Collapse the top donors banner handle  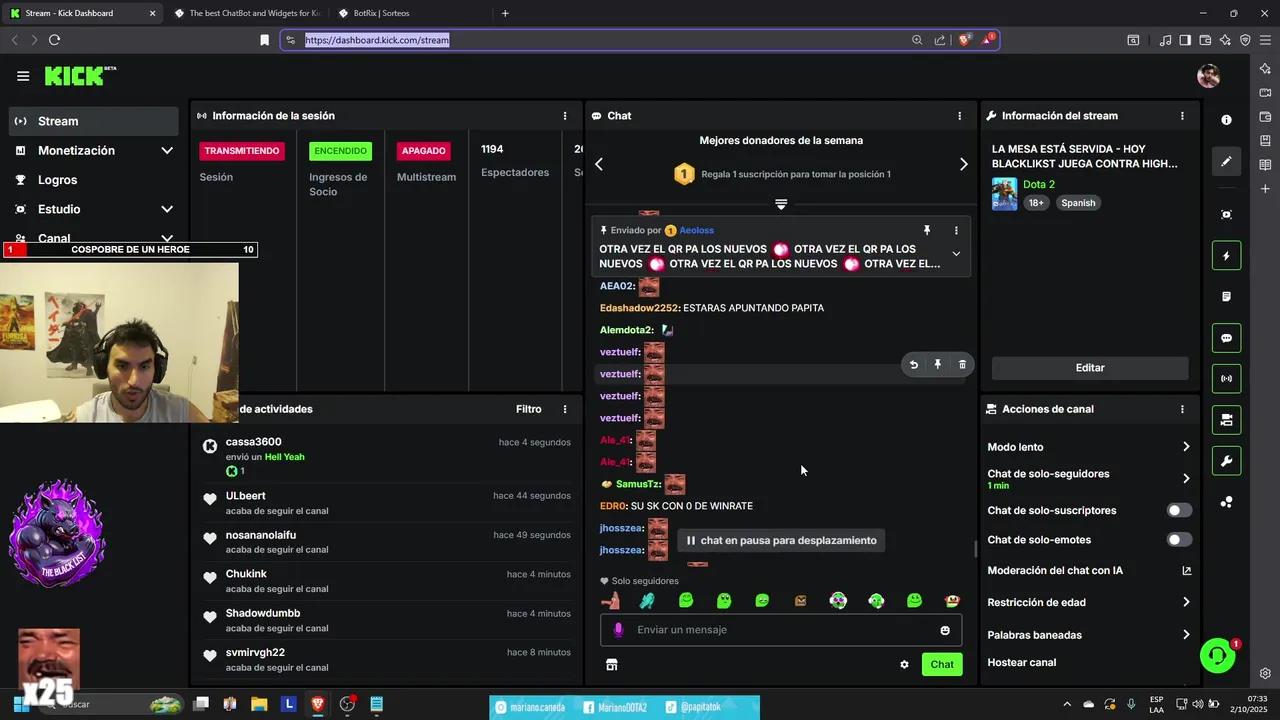781,204
